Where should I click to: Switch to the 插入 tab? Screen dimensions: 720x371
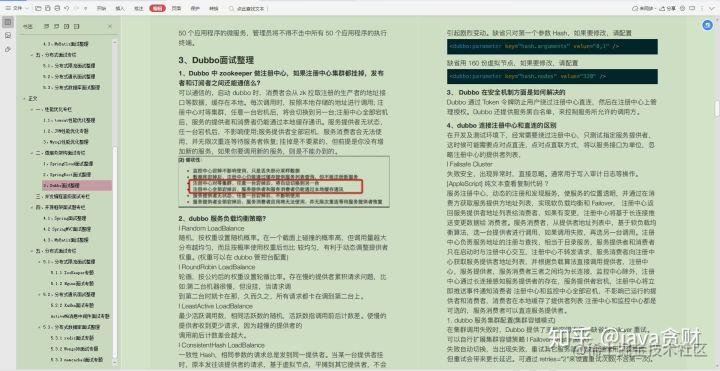pyautogui.click(x=119, y=8)
